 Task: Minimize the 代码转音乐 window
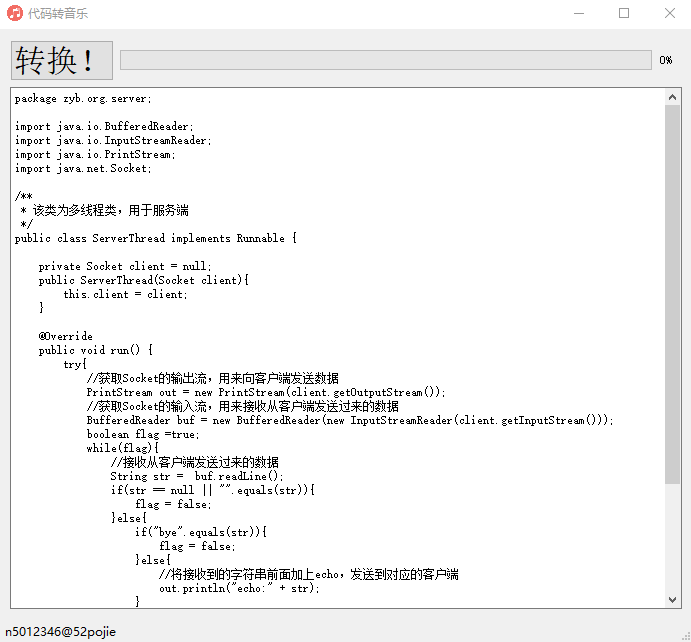pyautogui.click(x=578, y=14)
